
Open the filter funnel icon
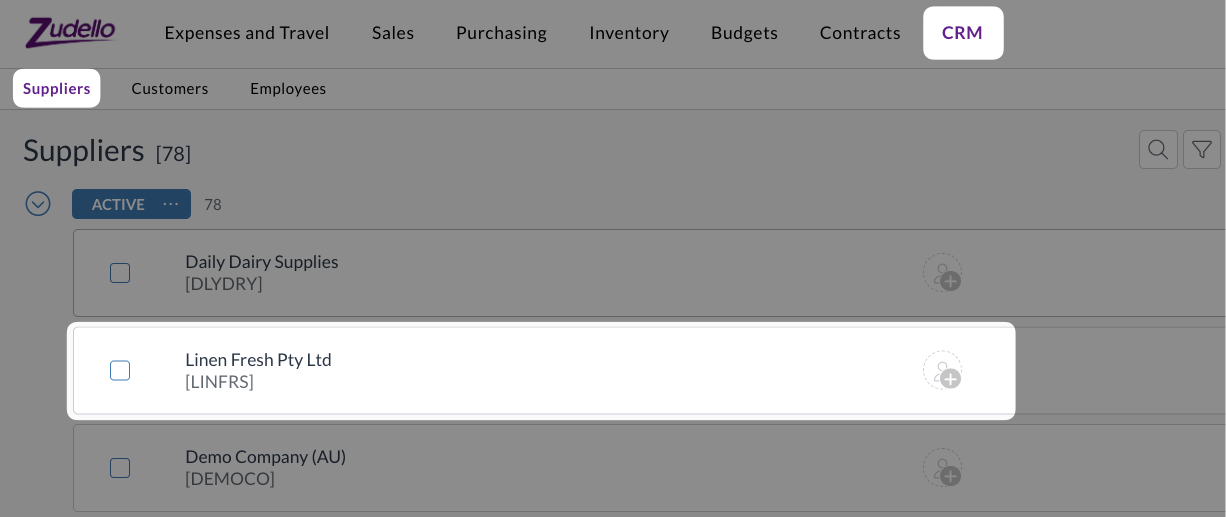1202,150
